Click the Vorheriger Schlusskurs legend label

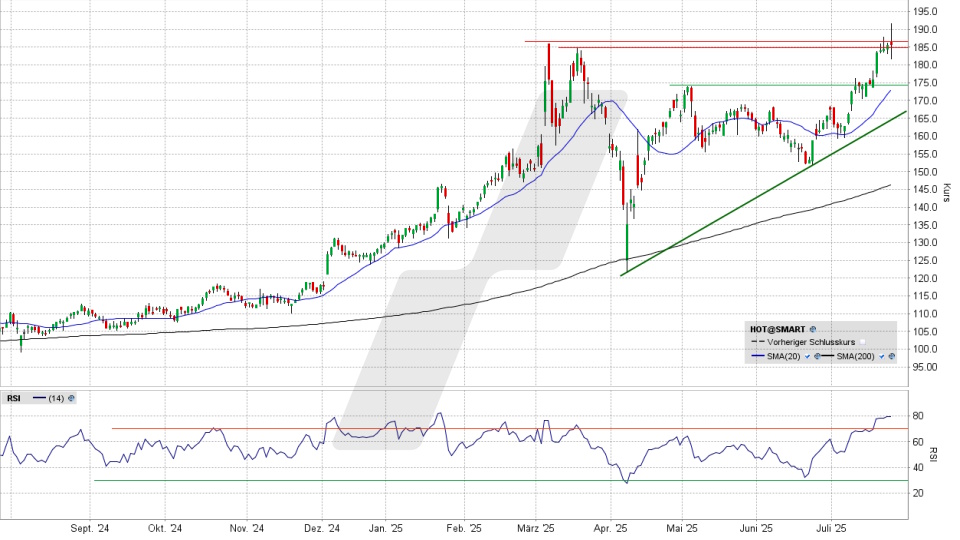click(x=811, y=342)
